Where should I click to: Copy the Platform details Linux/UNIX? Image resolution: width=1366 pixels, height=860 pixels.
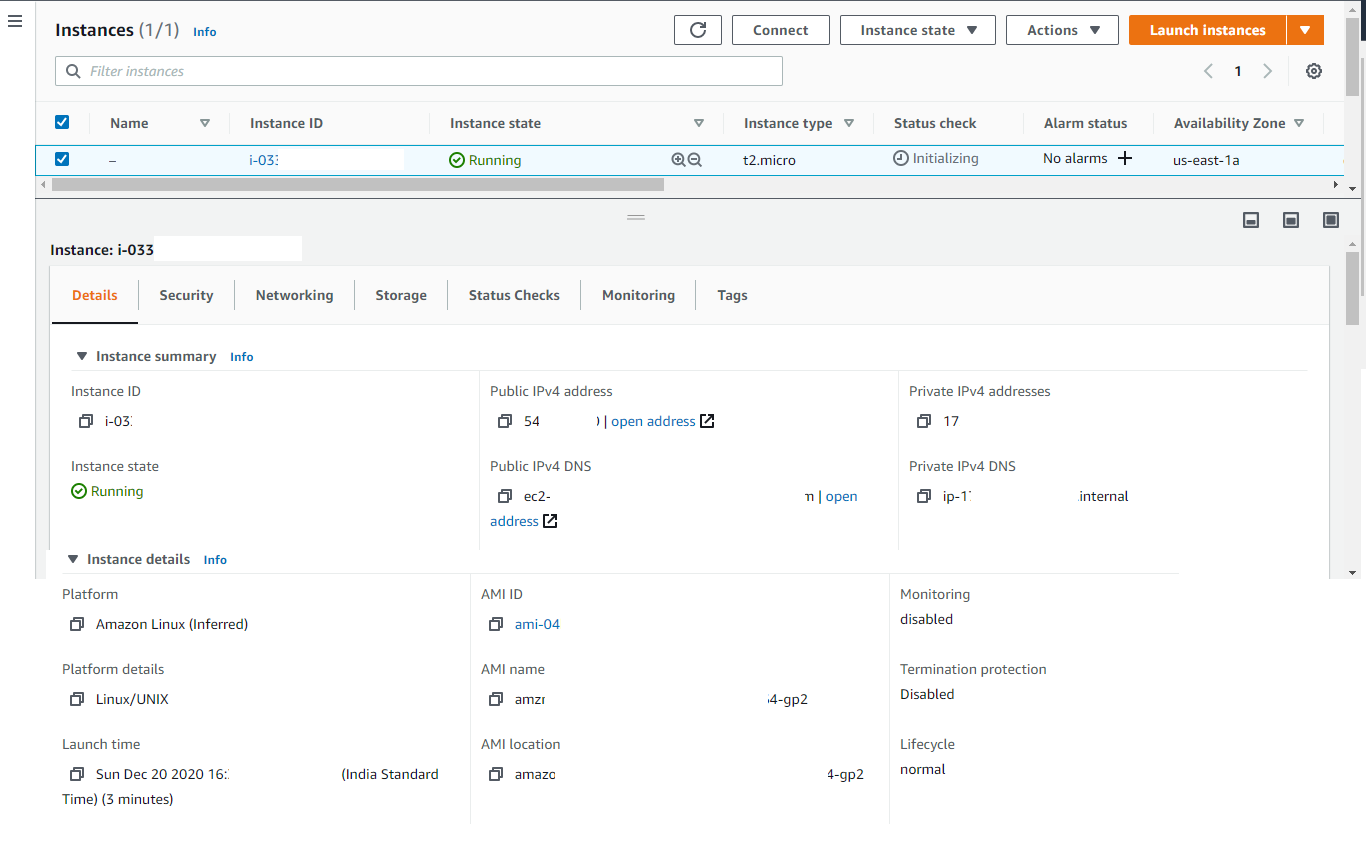coord(77,699)
